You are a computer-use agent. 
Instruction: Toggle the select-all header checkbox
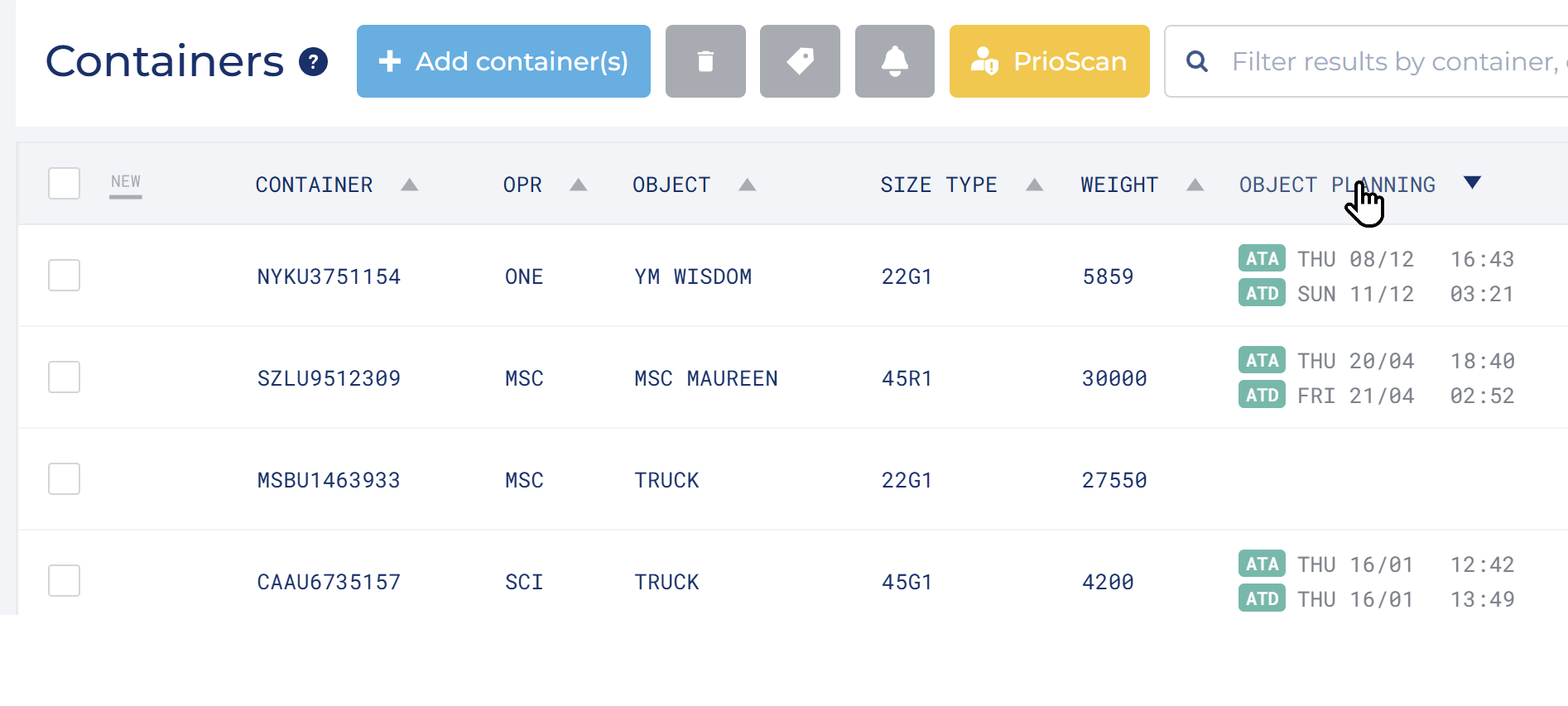pyautogui.click(x=64, y=184)
